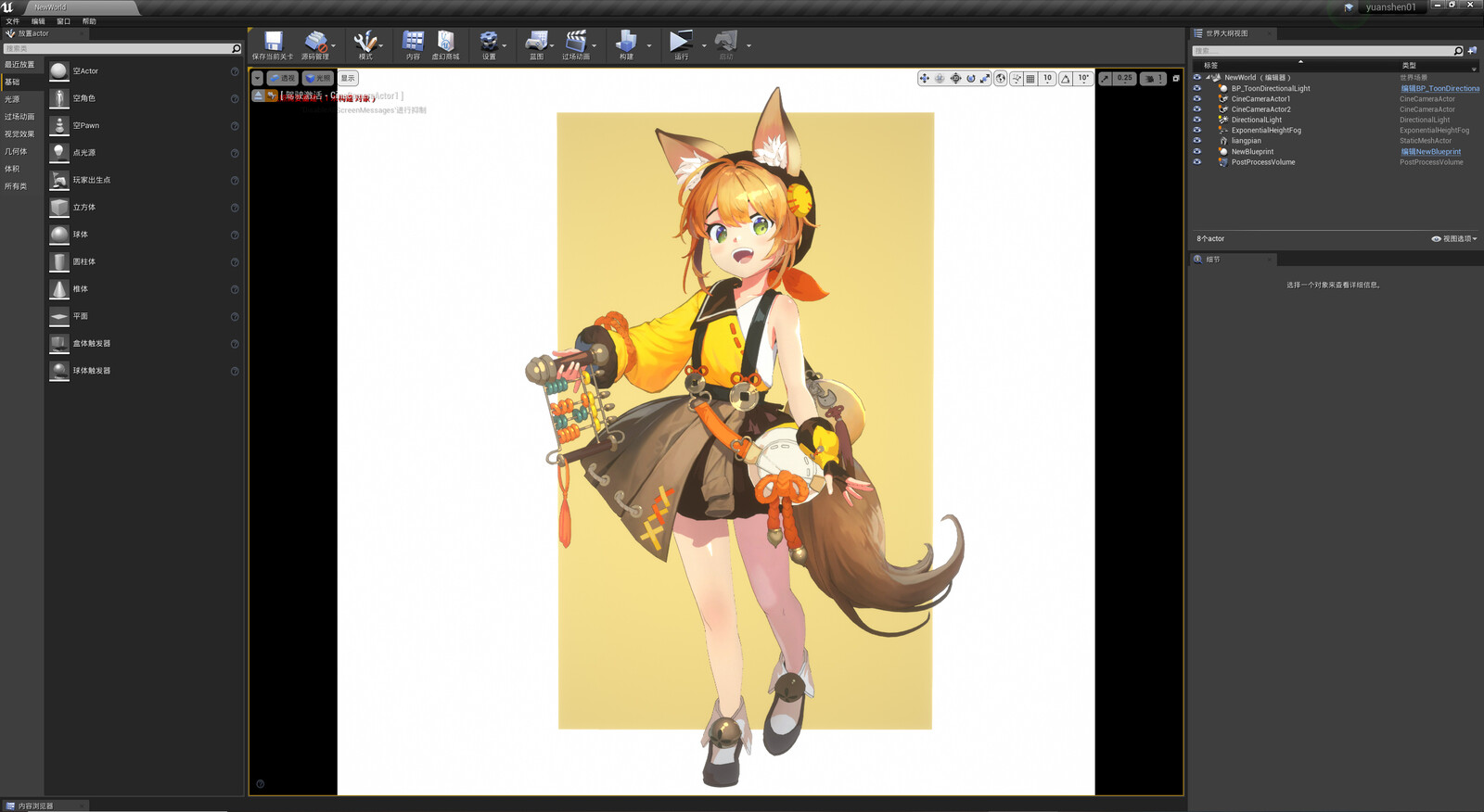Click the camera pilot view icon next to eject
1484x812 pixels.
271,95
